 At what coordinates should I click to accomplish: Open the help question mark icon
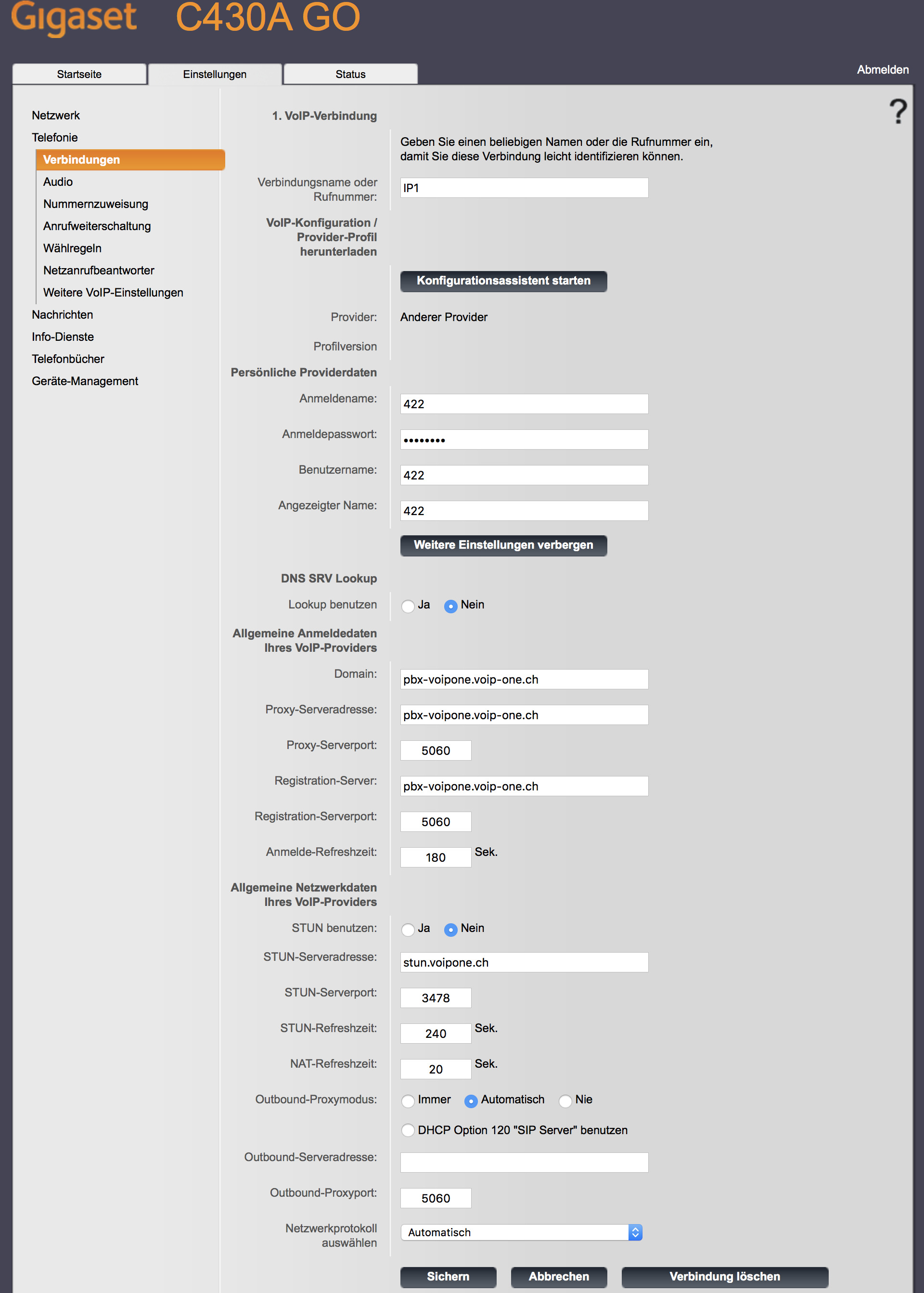tap(898, 112)
